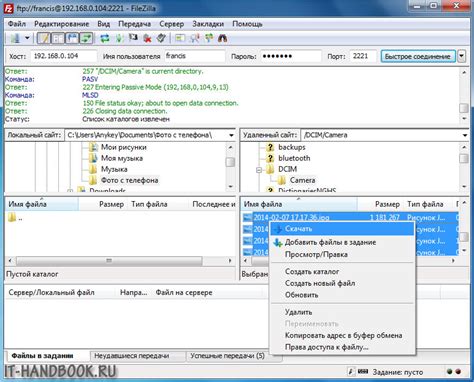Open the Закладки menu
This screenshot has height=382, width=474.
point(208,24)
